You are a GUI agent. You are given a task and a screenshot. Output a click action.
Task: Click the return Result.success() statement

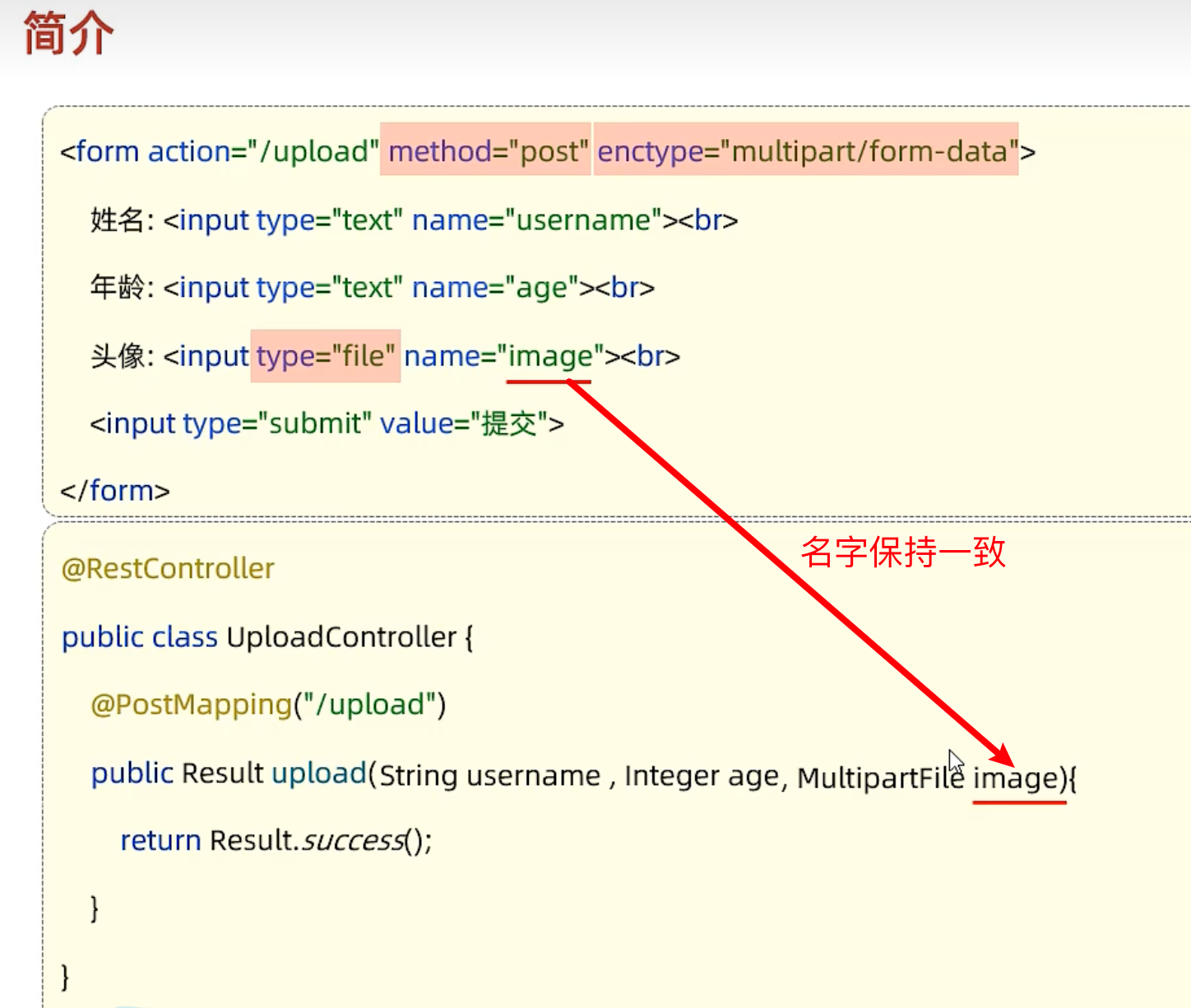(x=276, y=840)
